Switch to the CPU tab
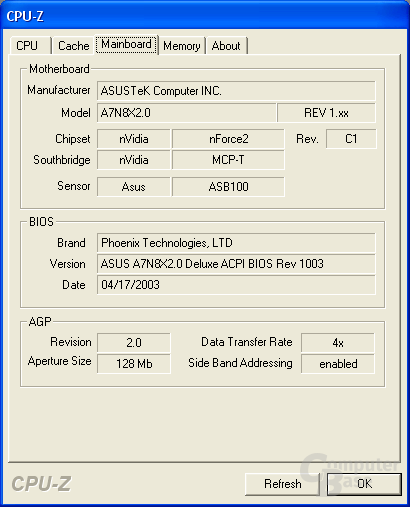This screenshot has height=507, width=410. [x=31, y=46]
